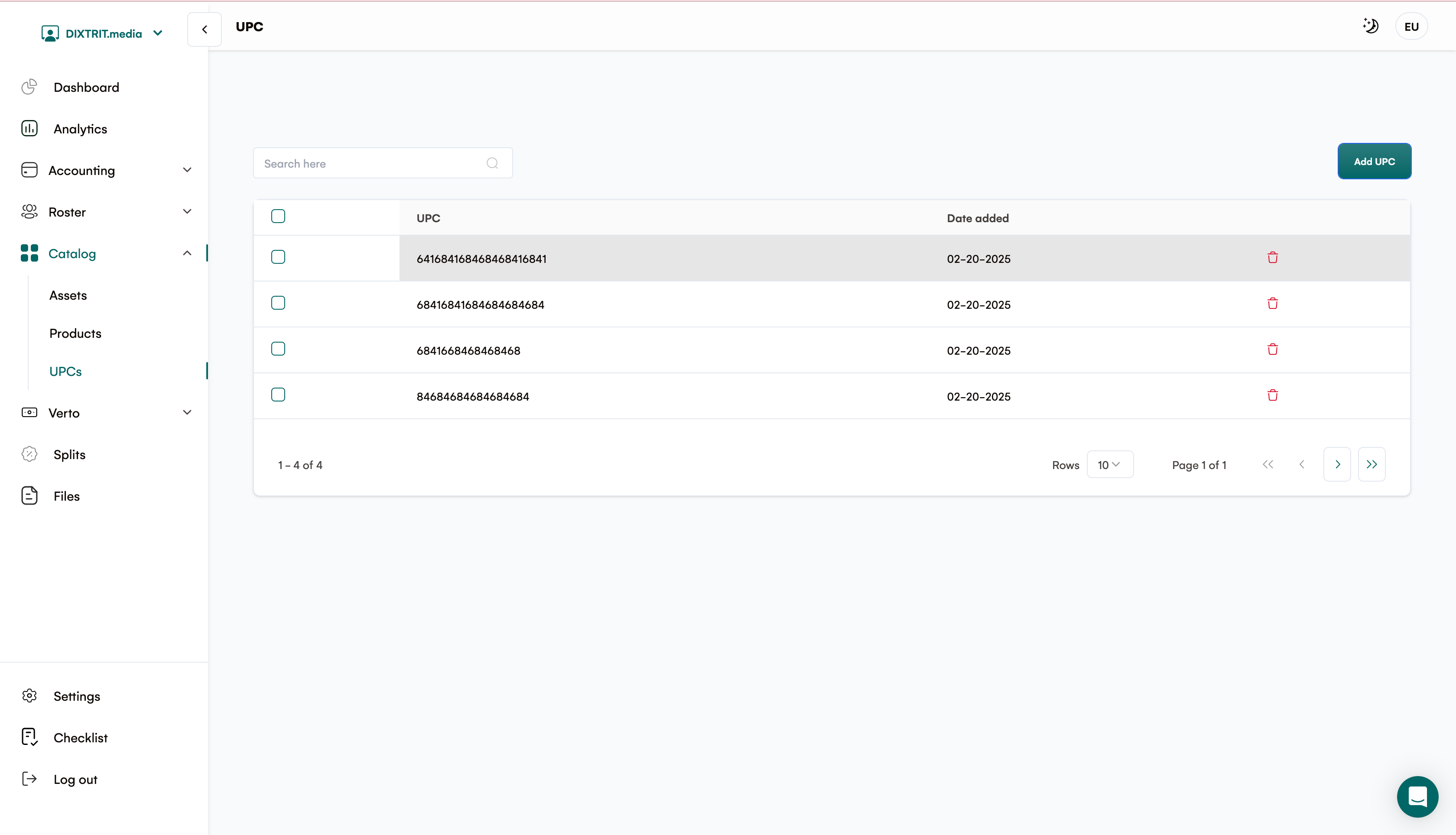Click the Files document icon
The image size is (1456, 835).
tap(29, 495)
